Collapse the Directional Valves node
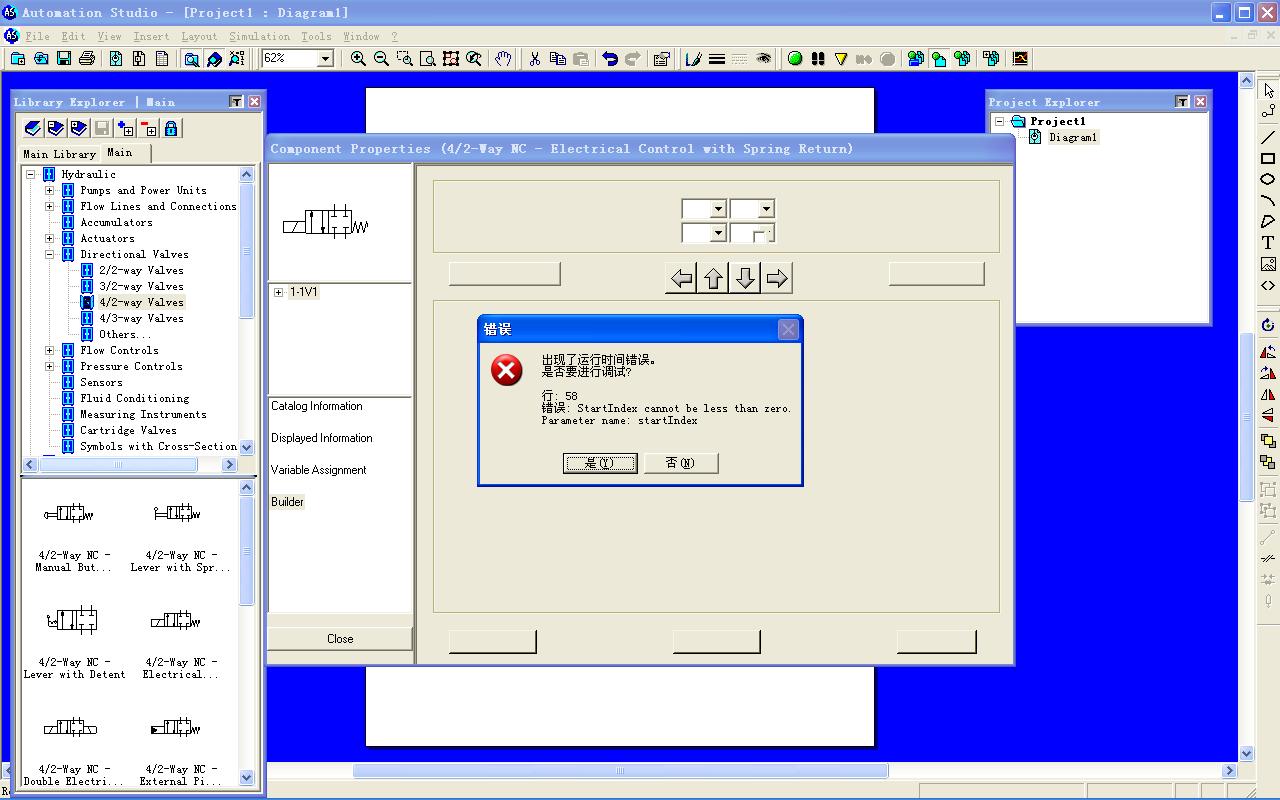The image size is (1280, 800). tap(49, 254)
